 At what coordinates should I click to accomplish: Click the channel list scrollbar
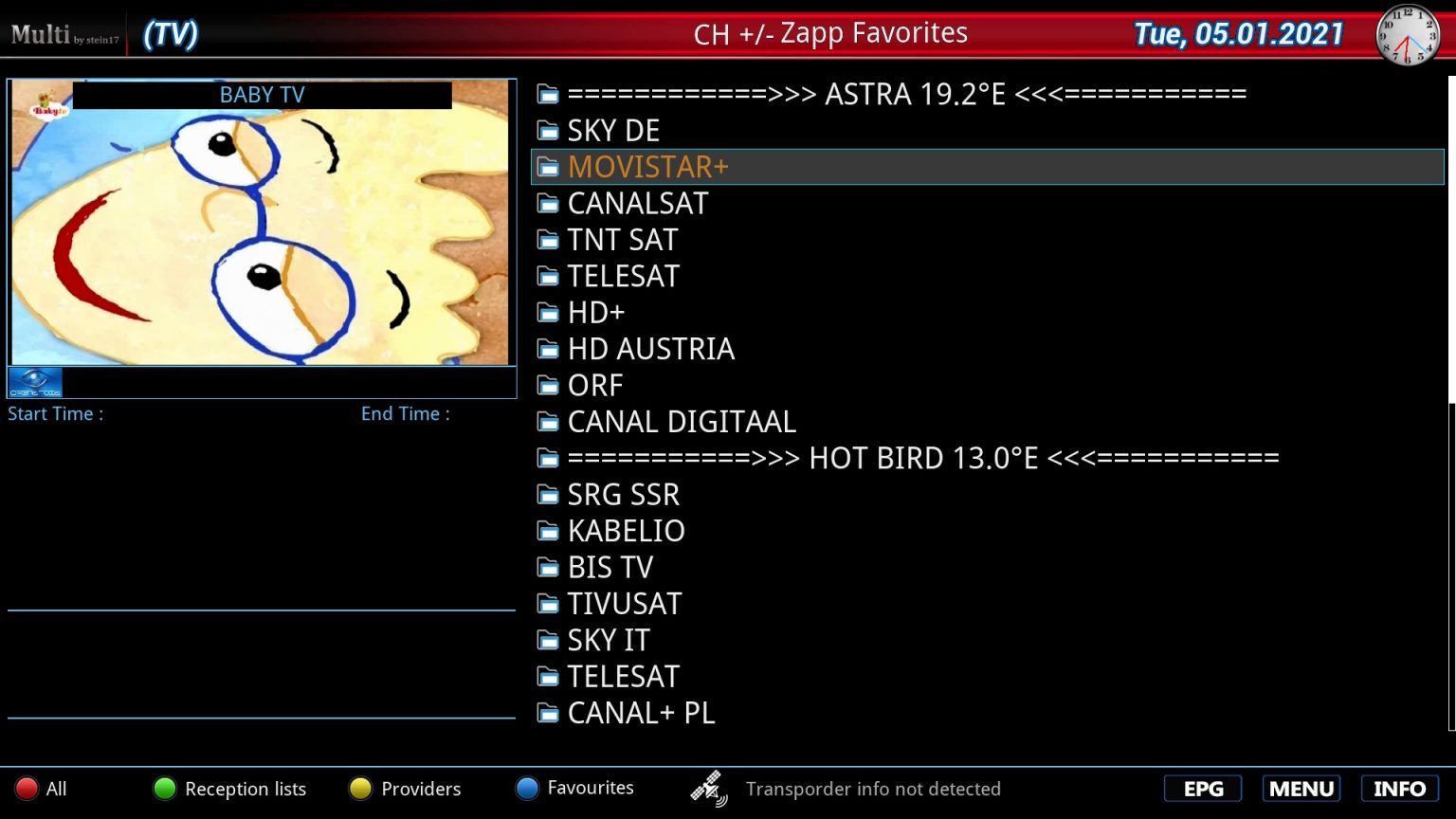(1451, 567)
